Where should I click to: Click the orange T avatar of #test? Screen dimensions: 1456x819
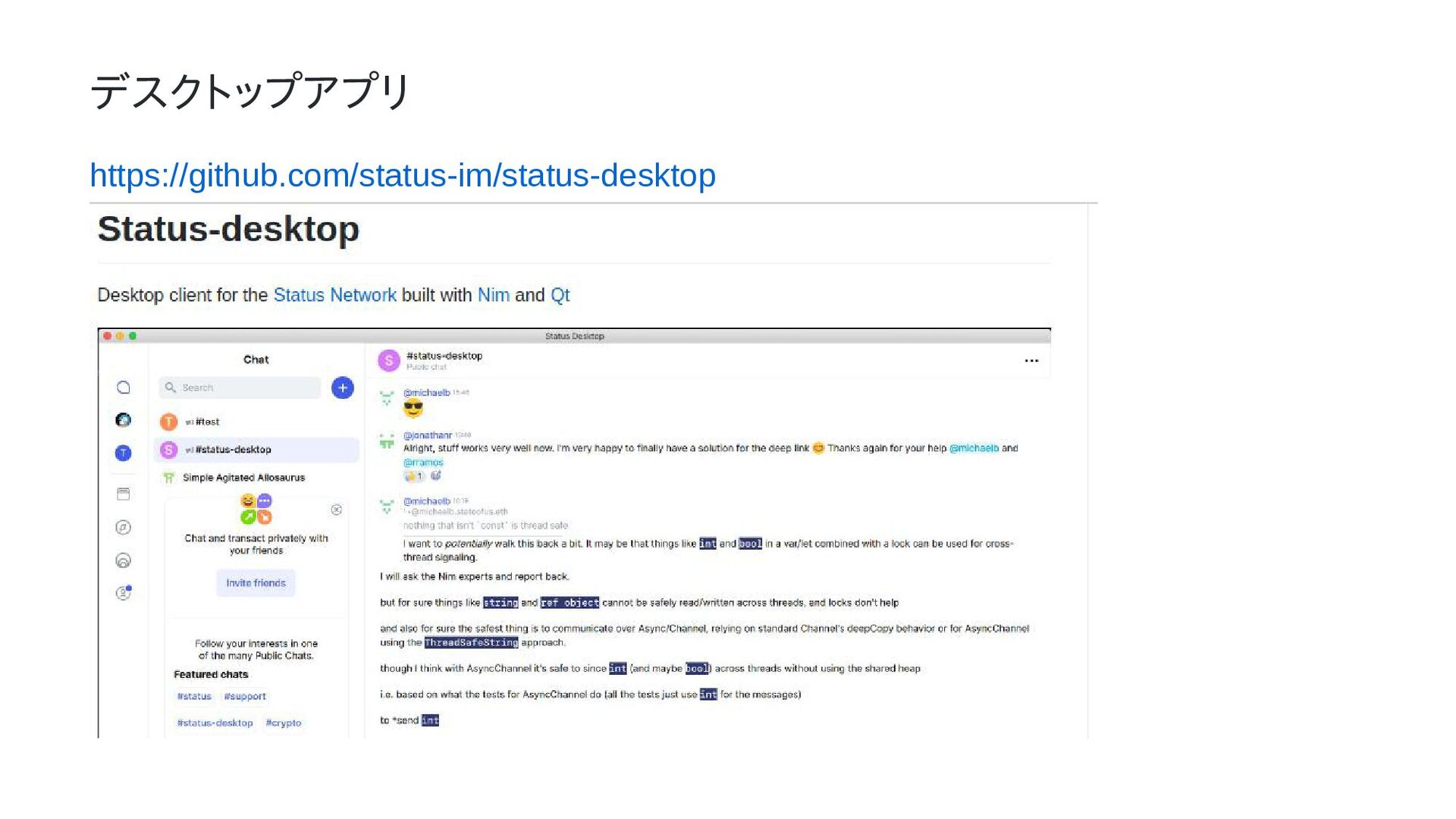[x=169, y=422]
